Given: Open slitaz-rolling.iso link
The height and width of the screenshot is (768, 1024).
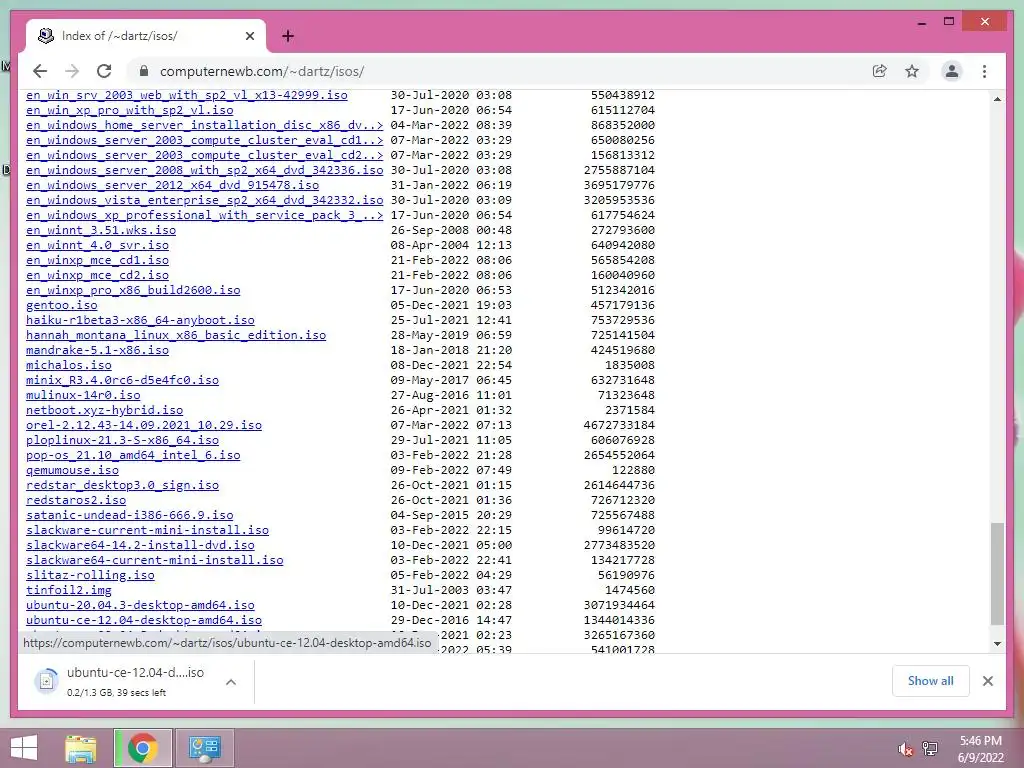Looking at the screenshot, I should tap(90, 576).
